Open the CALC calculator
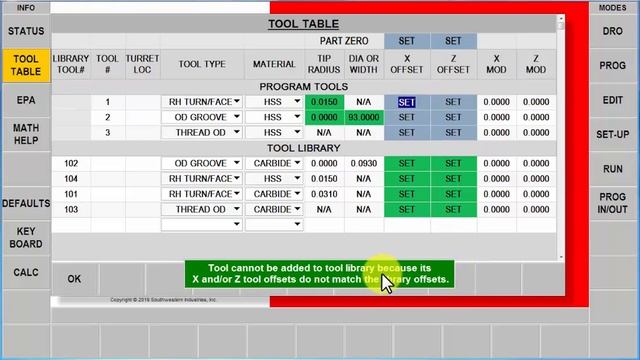Viewport: 640px width, 360px height. pyautogui.click(x=26, y=272)
